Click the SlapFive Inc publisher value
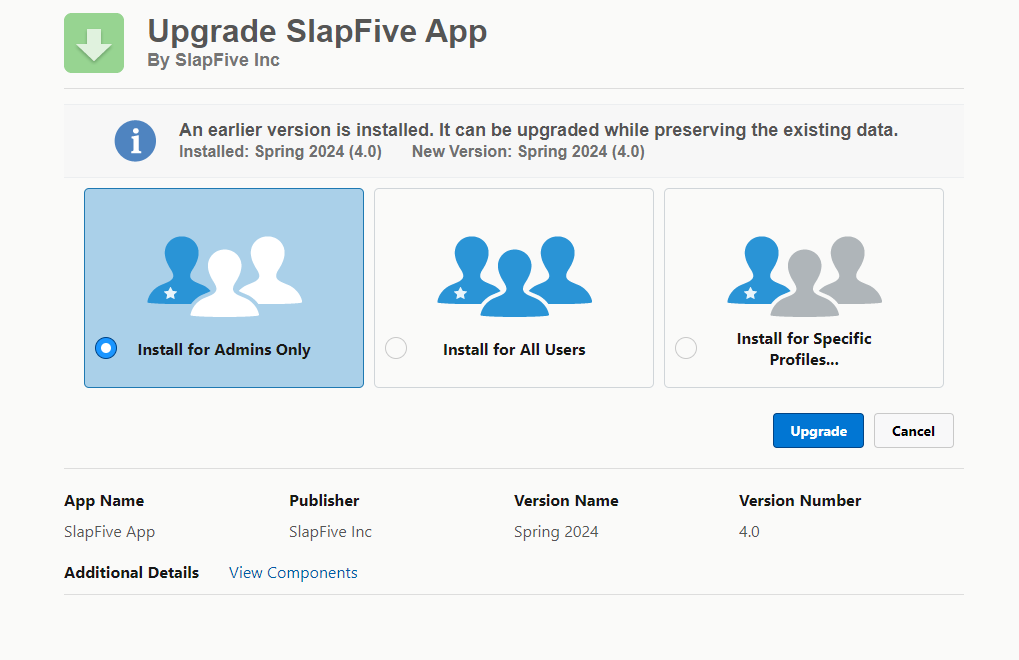This screenshot has width=1019, height=660. 330,532
